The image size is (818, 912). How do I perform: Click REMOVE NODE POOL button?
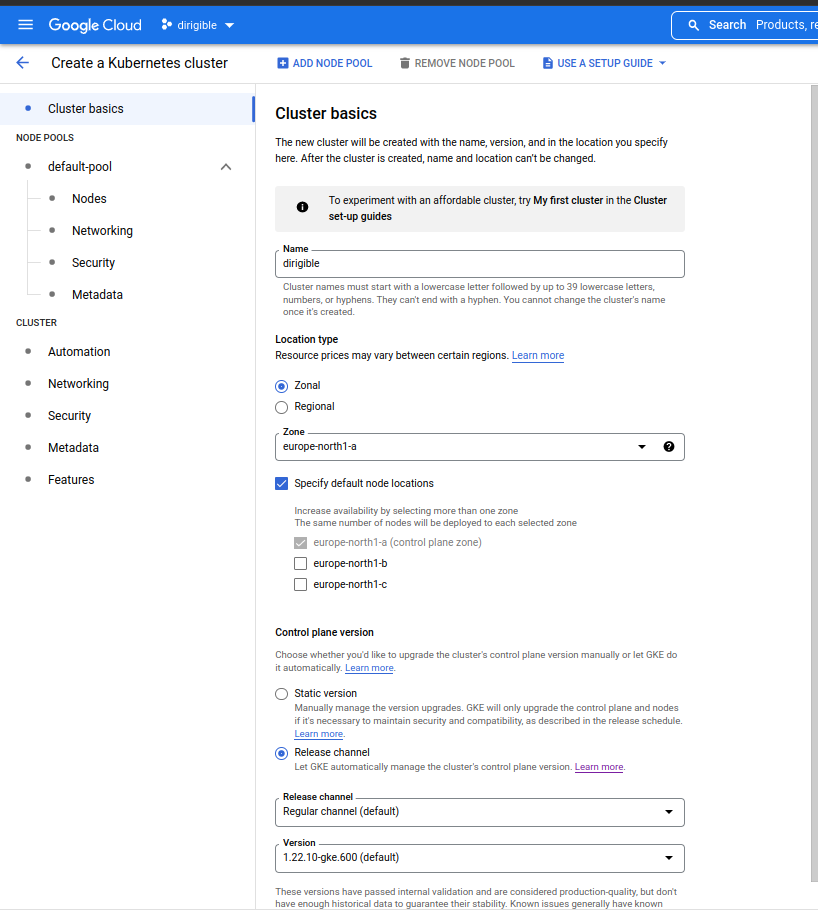tap(457, 63)
